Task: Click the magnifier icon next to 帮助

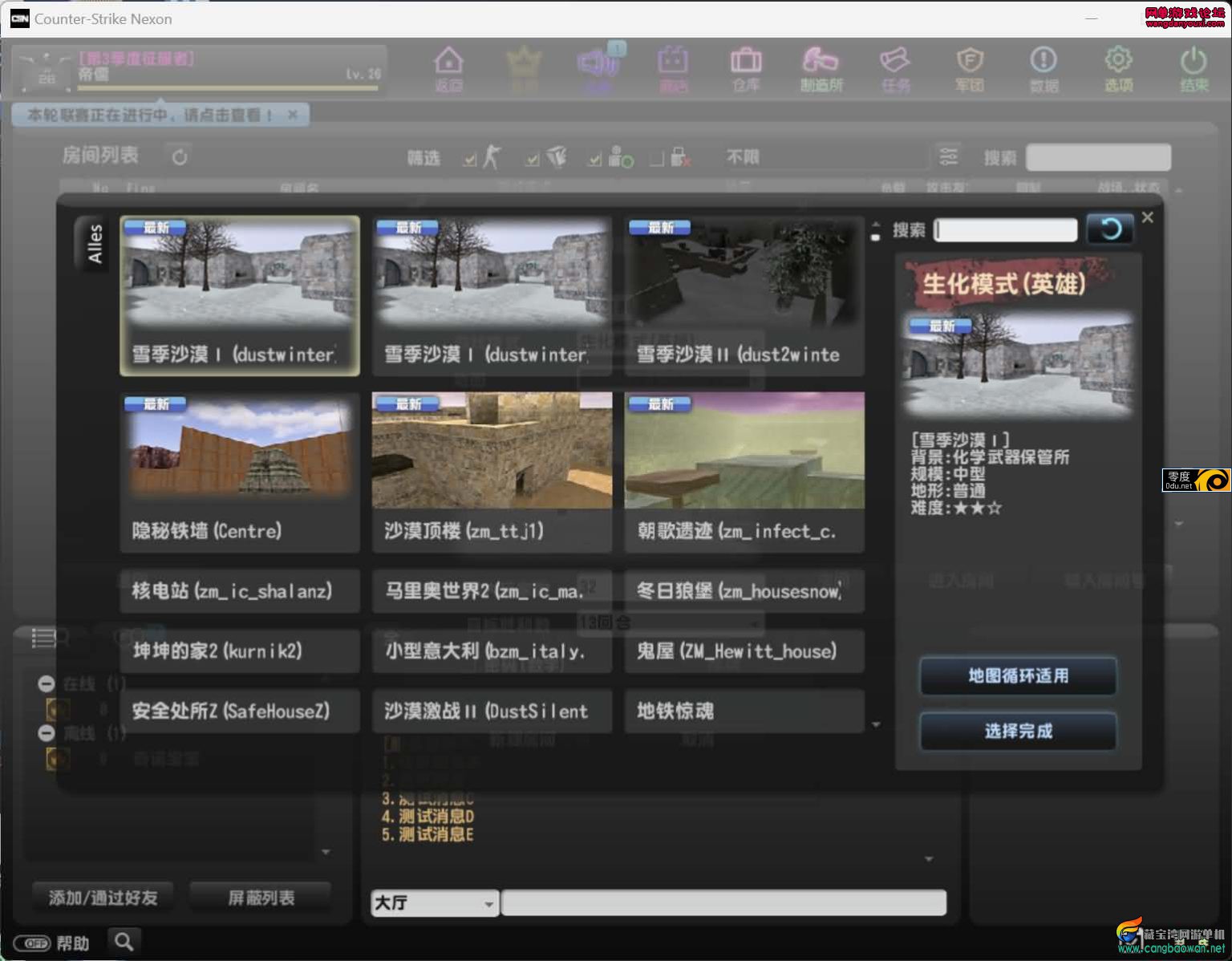Action: coord(124,942)
